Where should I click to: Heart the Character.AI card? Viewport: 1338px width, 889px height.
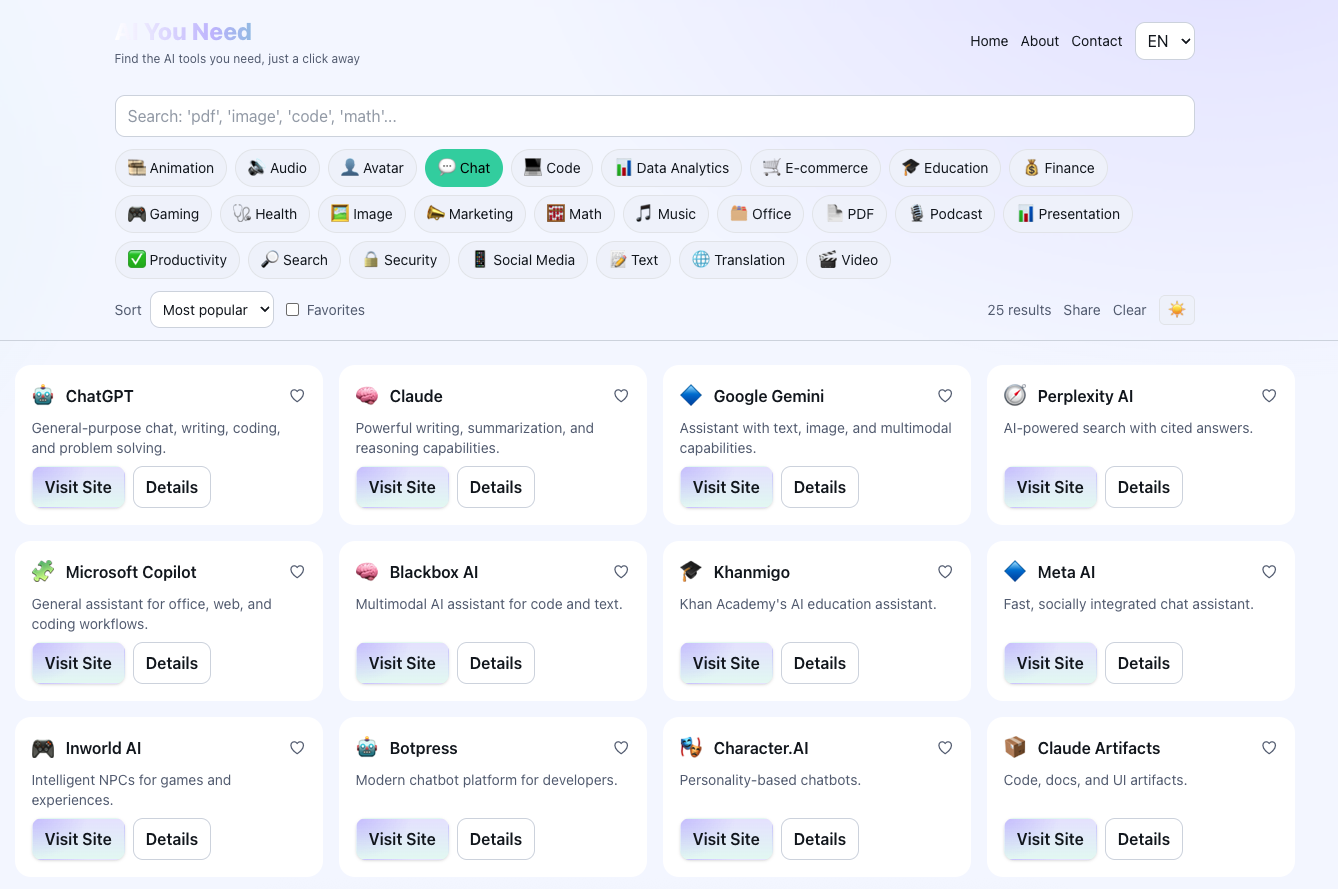pyautogui.click(x=945, y=748)
